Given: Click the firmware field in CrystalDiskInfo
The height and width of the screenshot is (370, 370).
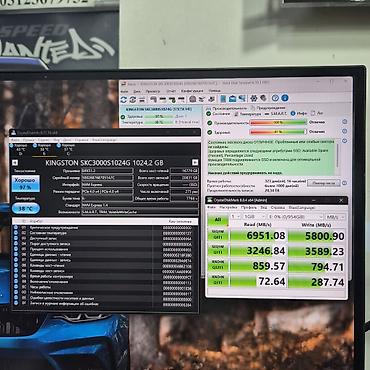Looking at the screenshot, I should click(x=107, y=171).
